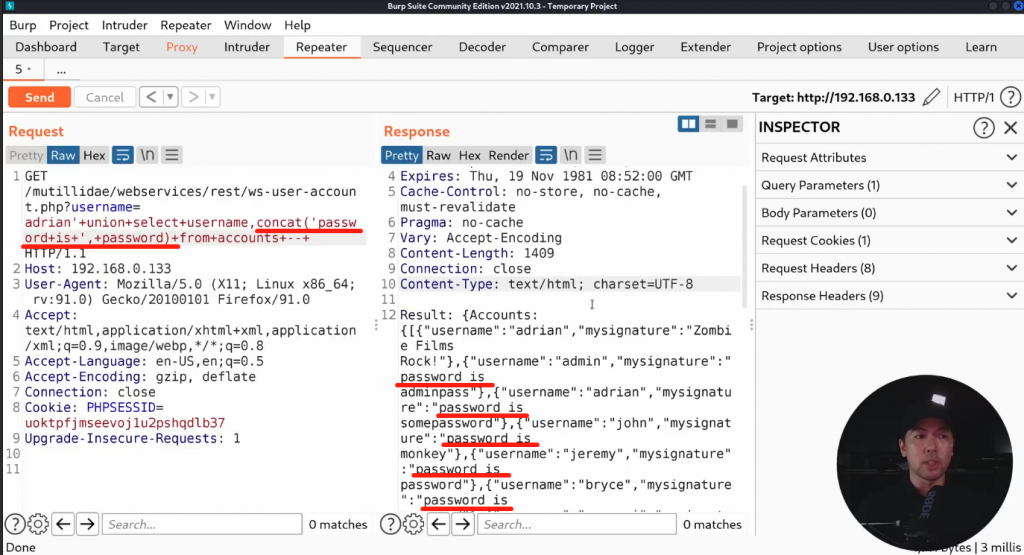Click the Host: 192.168.0.133 request line
The width and height of the screenshot is (1024, 555).
click(x=98, y=269)
